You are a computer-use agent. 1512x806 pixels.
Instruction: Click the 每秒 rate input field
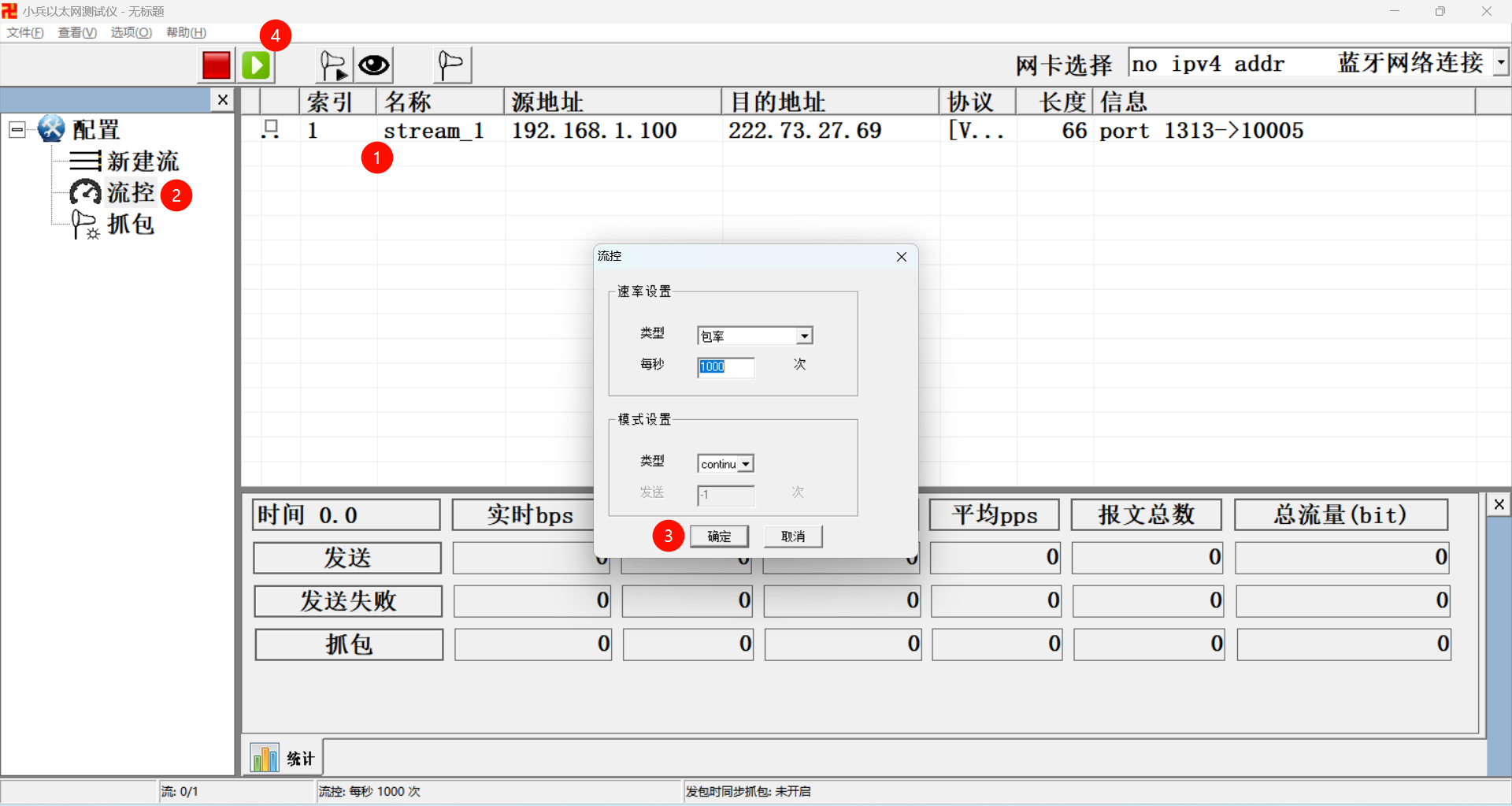pos(725,367)
